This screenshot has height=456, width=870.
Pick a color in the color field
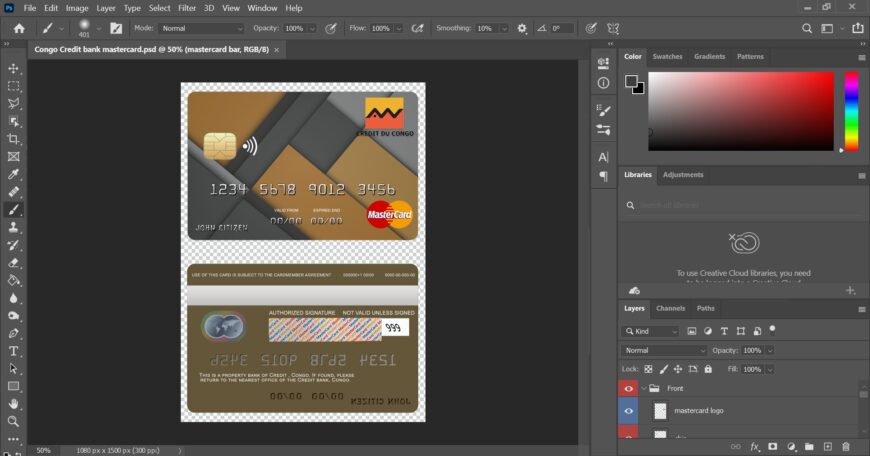point(741,111)
